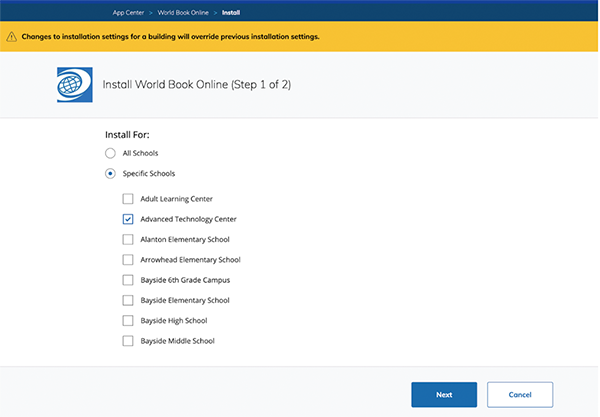Check the Bayside Elementary School checkbox
600x417 pixels.
click(128, 300)
